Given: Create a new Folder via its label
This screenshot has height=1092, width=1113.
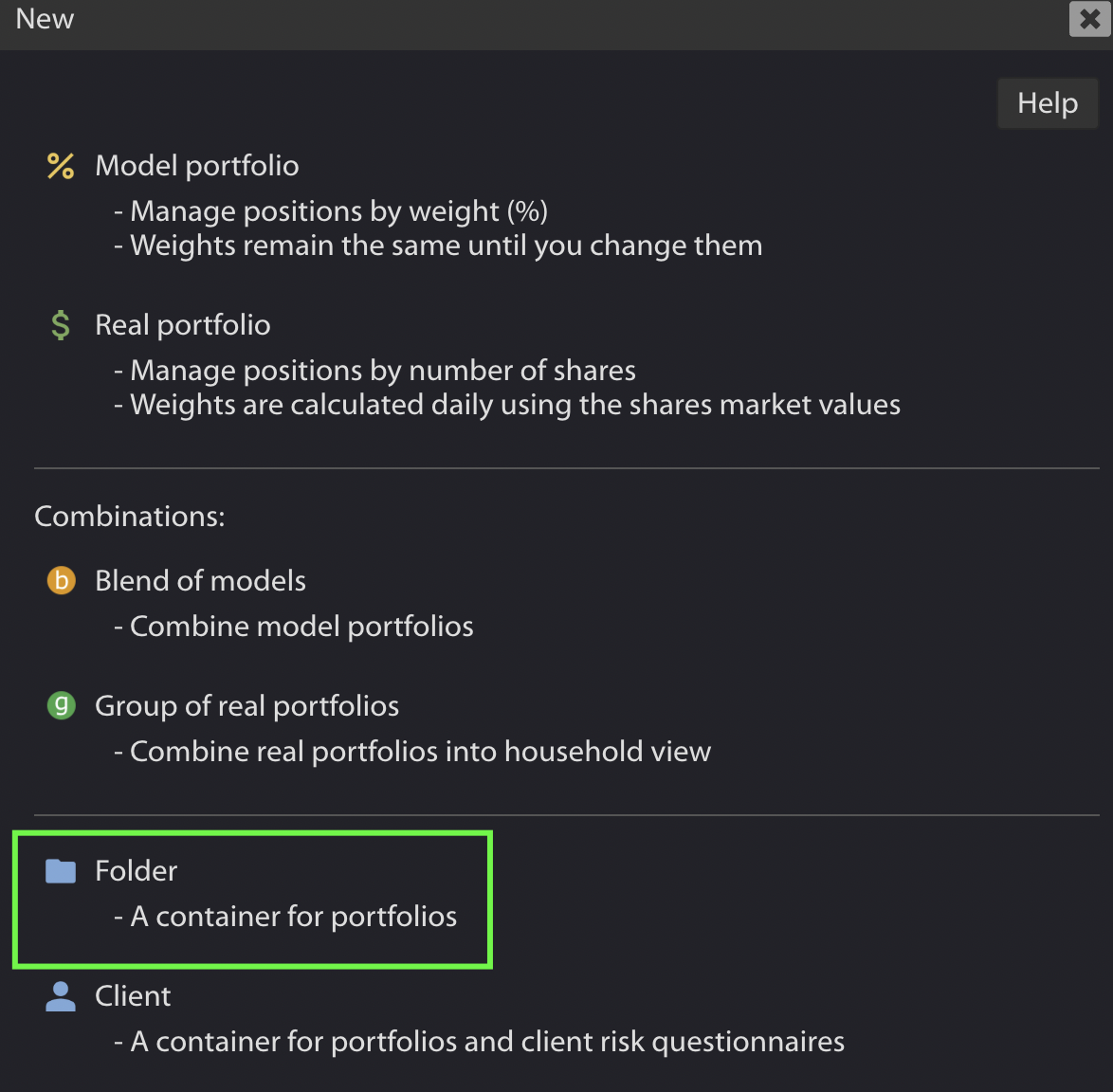Looking at the screenshot, I should pos(136,870).
